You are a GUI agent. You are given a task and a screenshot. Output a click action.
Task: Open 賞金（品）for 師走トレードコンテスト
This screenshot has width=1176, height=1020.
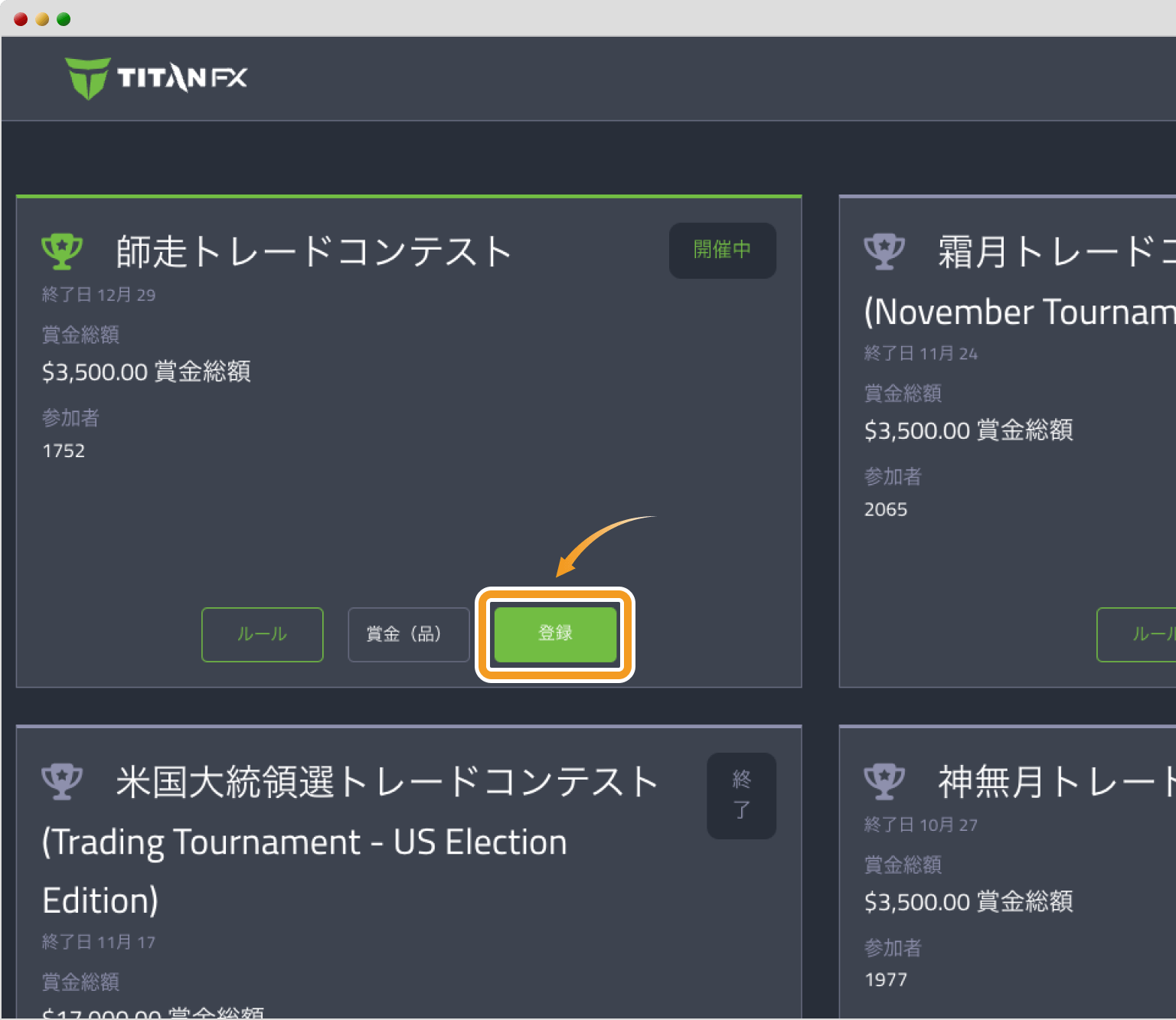(x=409, y=634)
